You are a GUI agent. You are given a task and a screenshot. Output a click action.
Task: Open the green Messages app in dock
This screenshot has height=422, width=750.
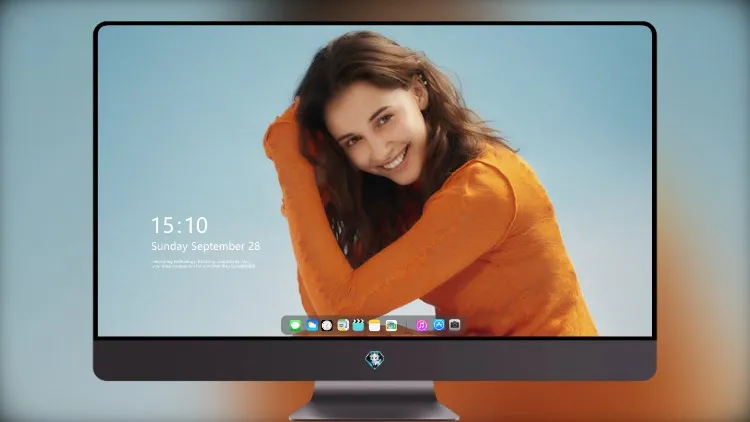[296, 325]
